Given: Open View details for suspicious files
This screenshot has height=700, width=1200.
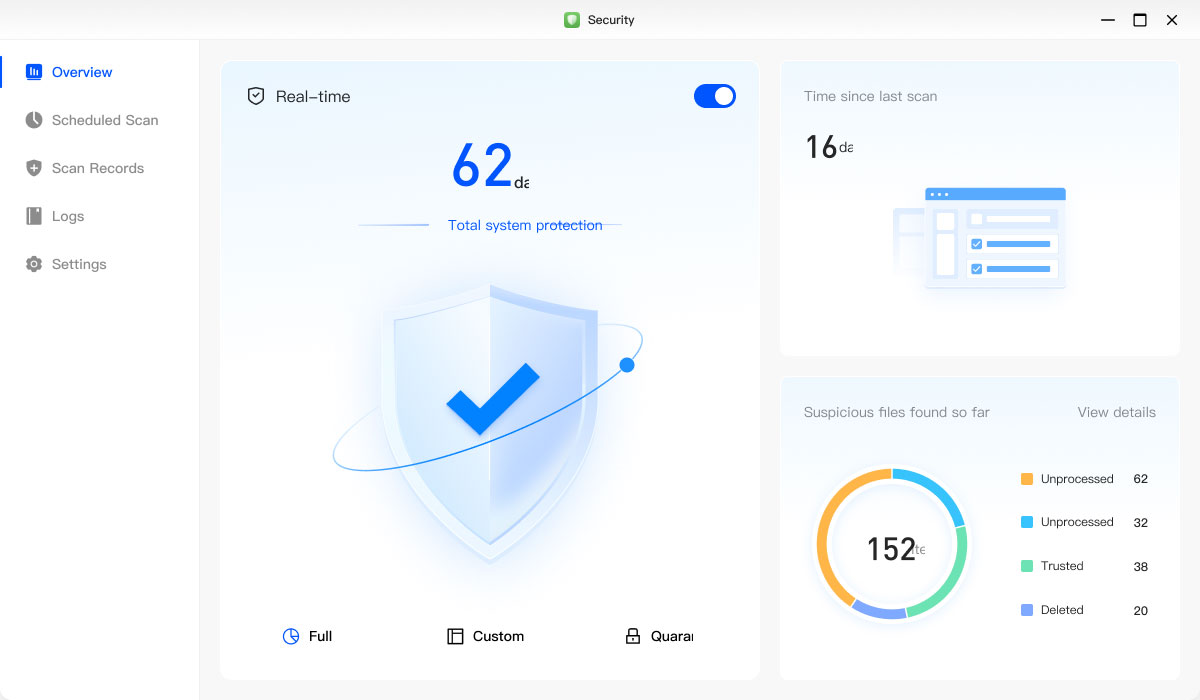Looking at the screenshot, I should 1115,412.
